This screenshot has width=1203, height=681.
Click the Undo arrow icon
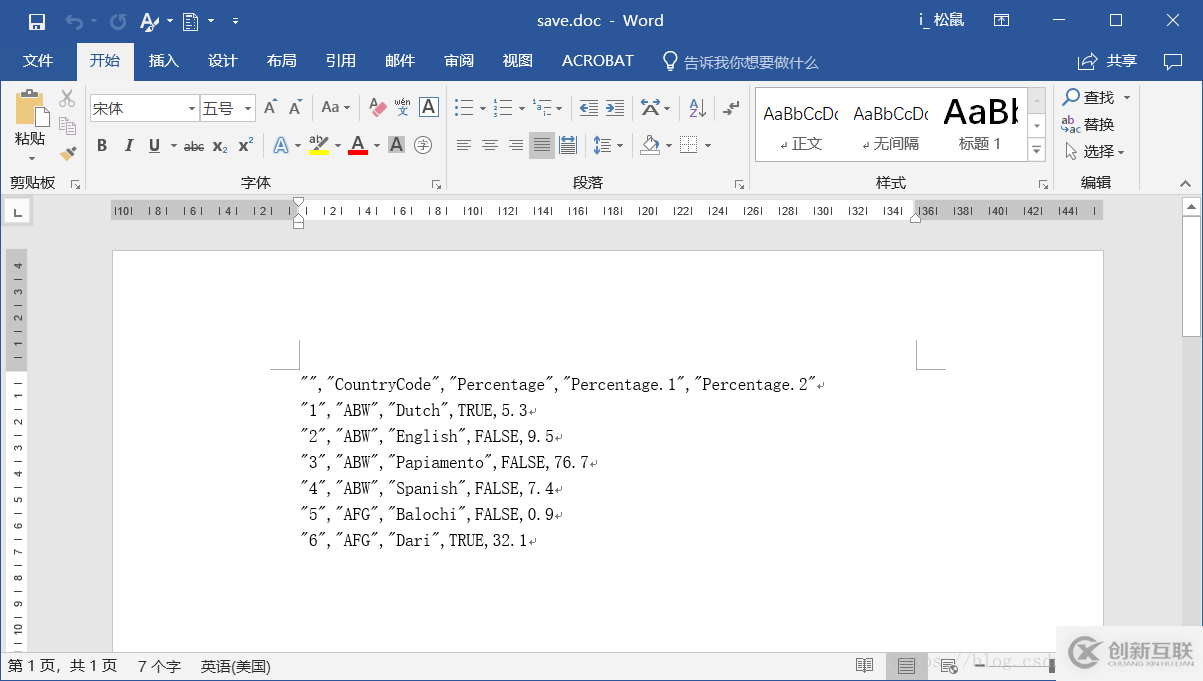[74, 21]
